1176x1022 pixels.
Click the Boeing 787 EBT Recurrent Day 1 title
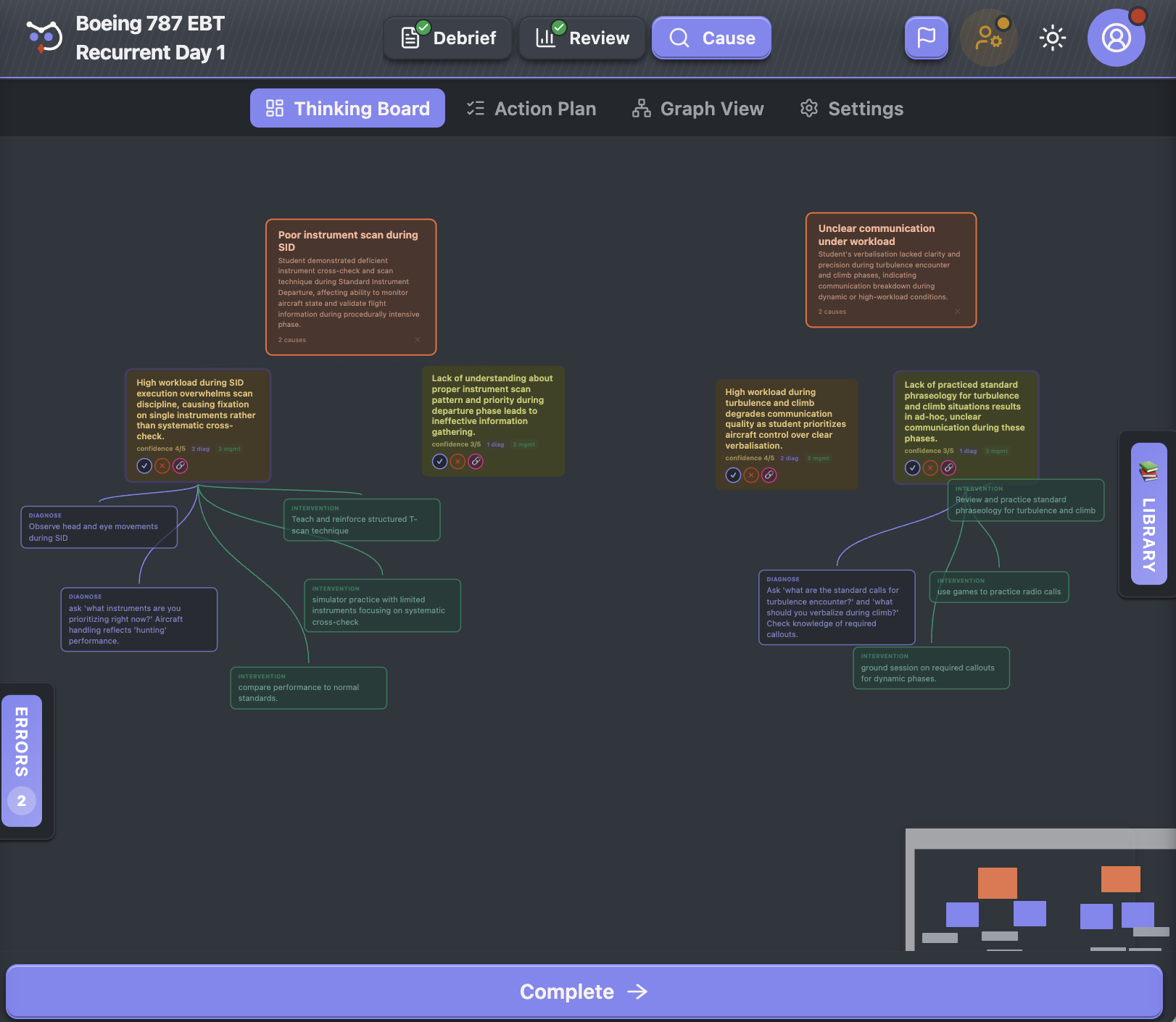pyautogui.click(x=150, y=38)
